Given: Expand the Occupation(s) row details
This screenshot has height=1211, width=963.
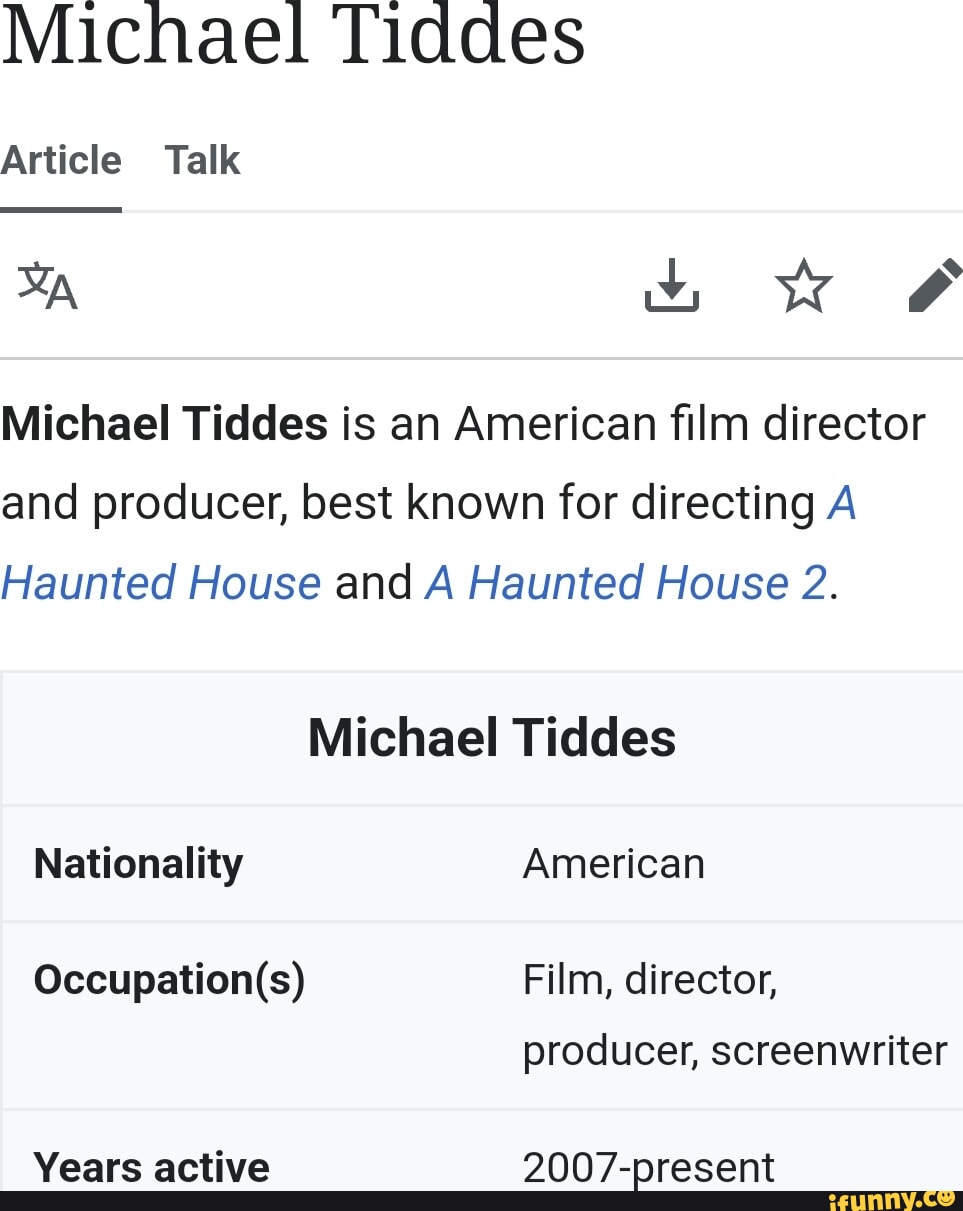Looking at the screenshot, I should 168,980.
